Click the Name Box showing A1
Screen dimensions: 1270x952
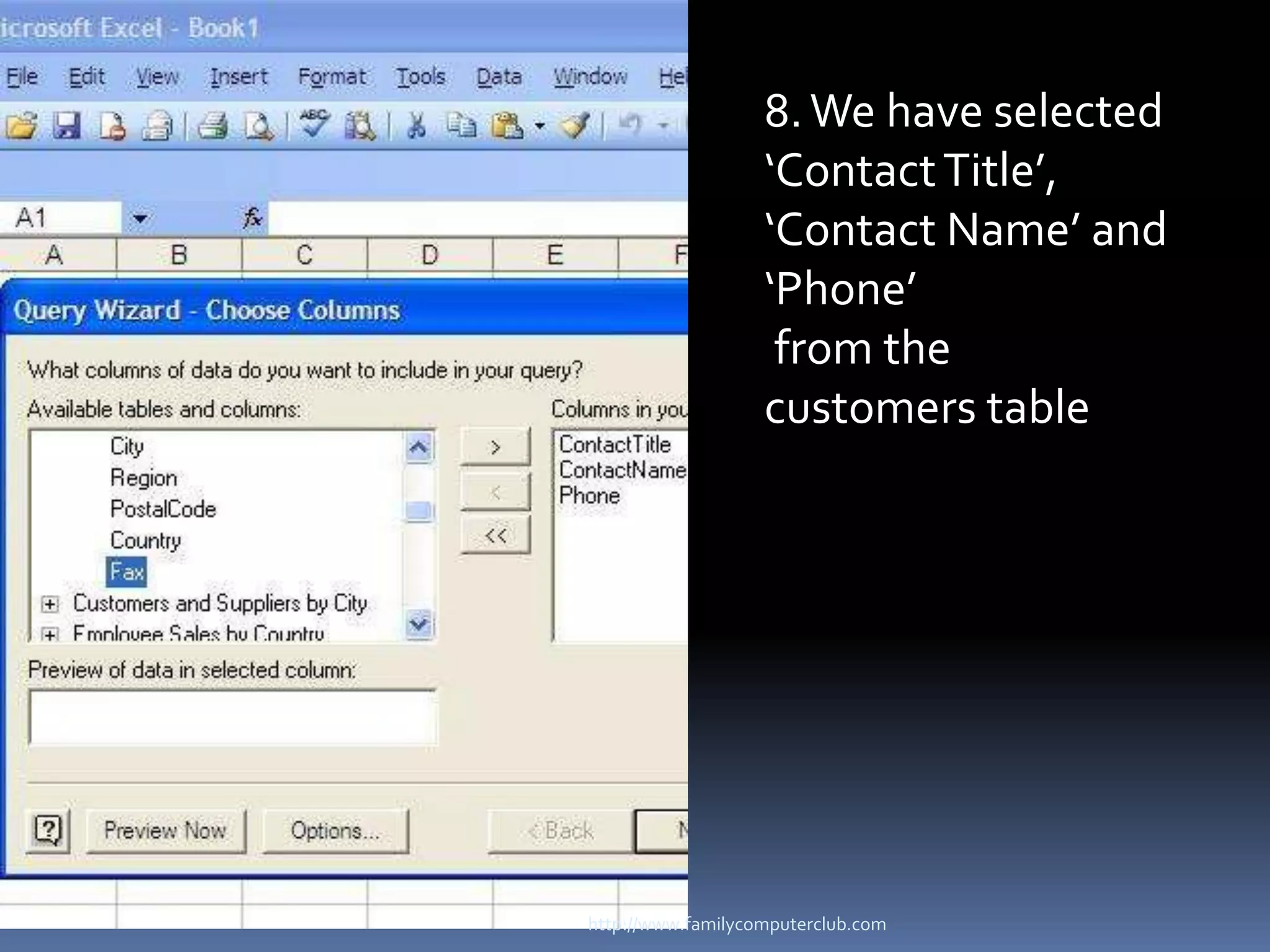[x=60, y=218]
